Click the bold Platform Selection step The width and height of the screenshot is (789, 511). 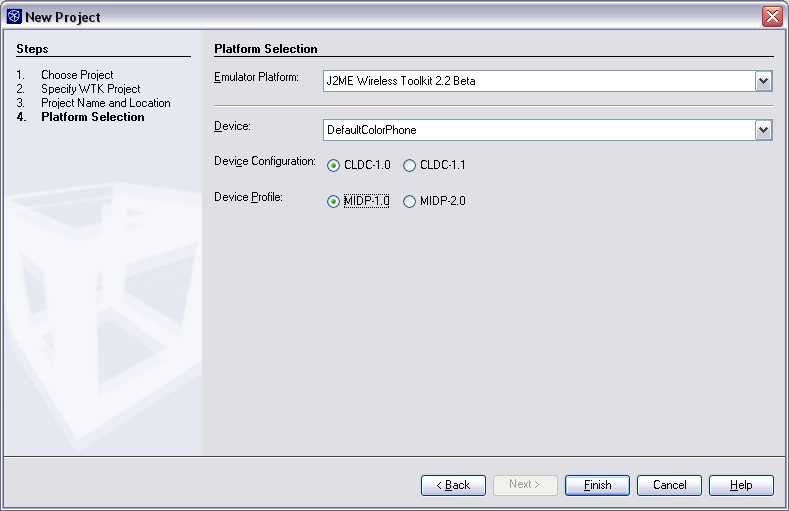(x=92, y=117)
